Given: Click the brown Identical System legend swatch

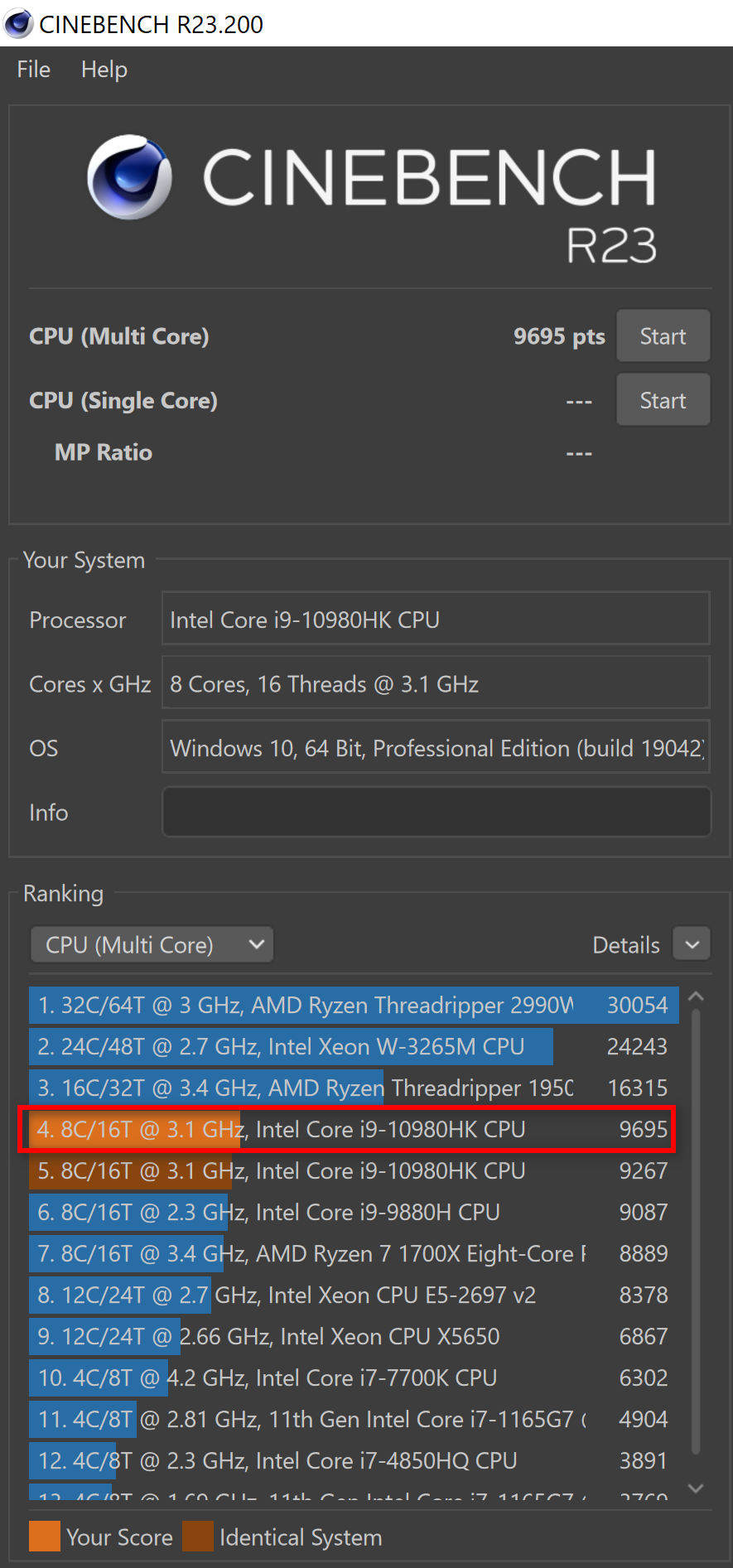Looking at the screenshot, I should pyautogui.click(x=198, y=1537).
